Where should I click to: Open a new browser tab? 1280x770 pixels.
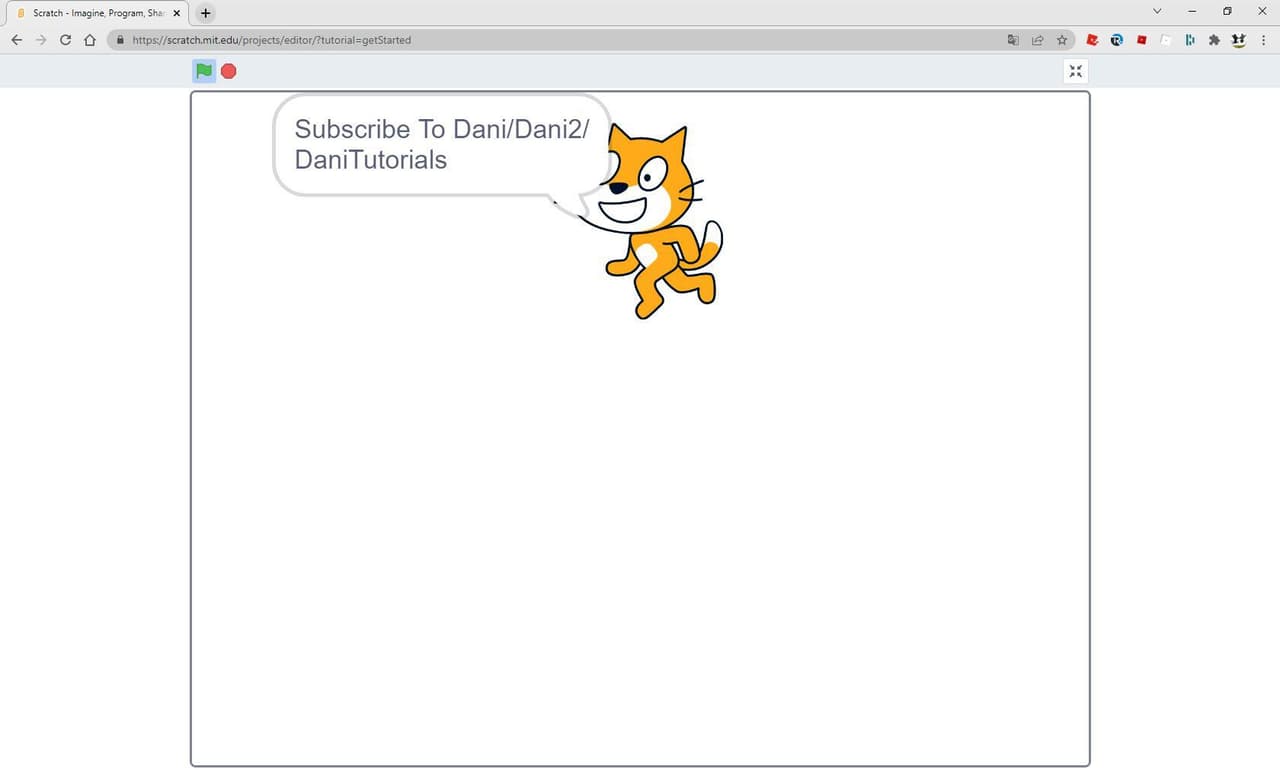coord(206,13)
